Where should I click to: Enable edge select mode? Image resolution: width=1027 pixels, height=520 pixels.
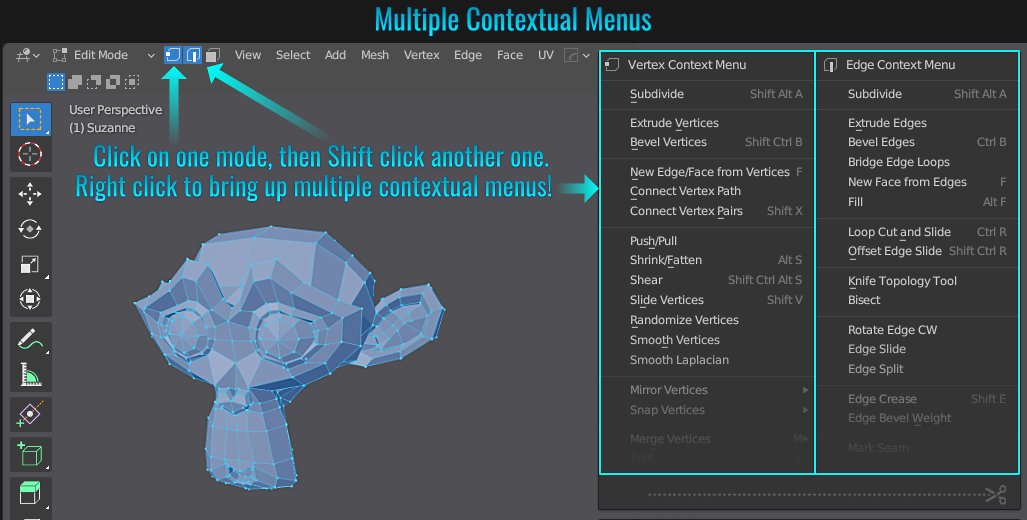tap(193, 55)
